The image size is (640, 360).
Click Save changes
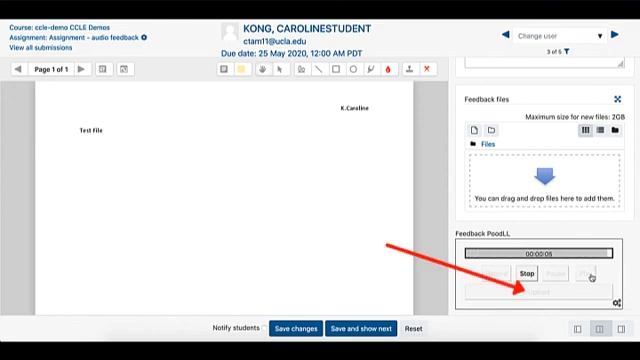tap(296, 329)
